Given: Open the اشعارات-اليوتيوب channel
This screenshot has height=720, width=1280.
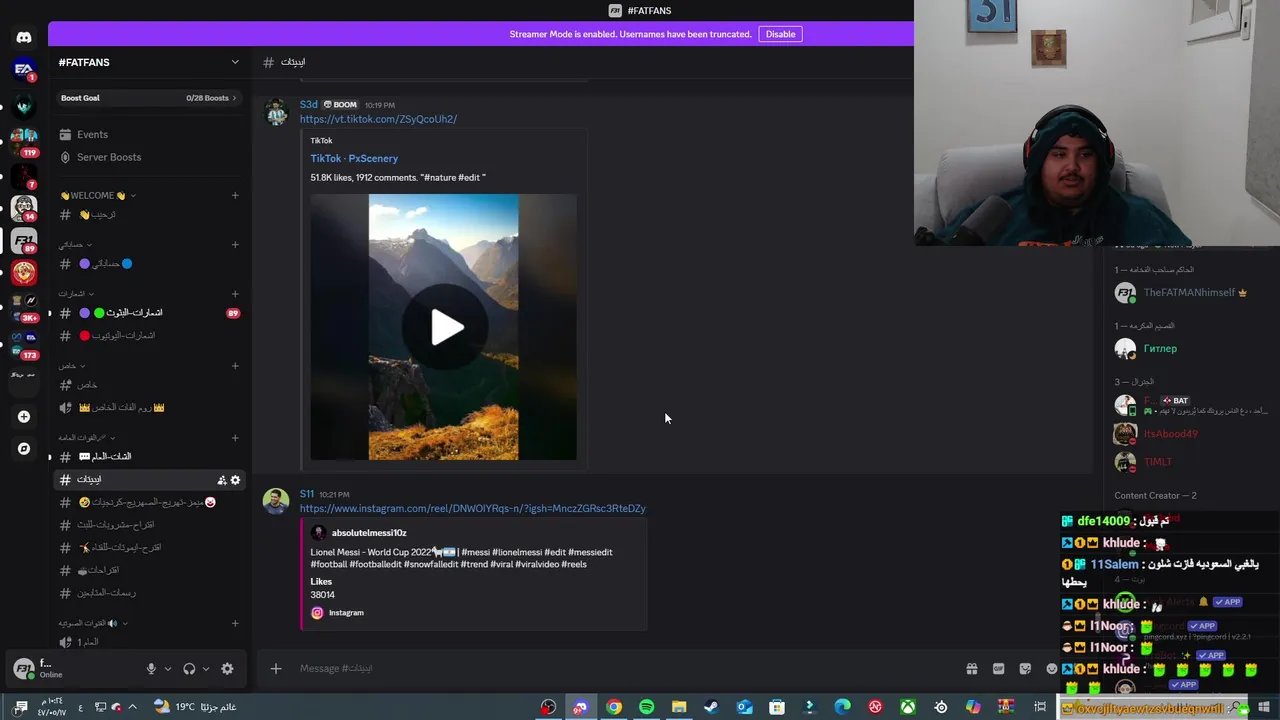Looking at the screenshot, I should pyautogui.click(x=149, y=336).
